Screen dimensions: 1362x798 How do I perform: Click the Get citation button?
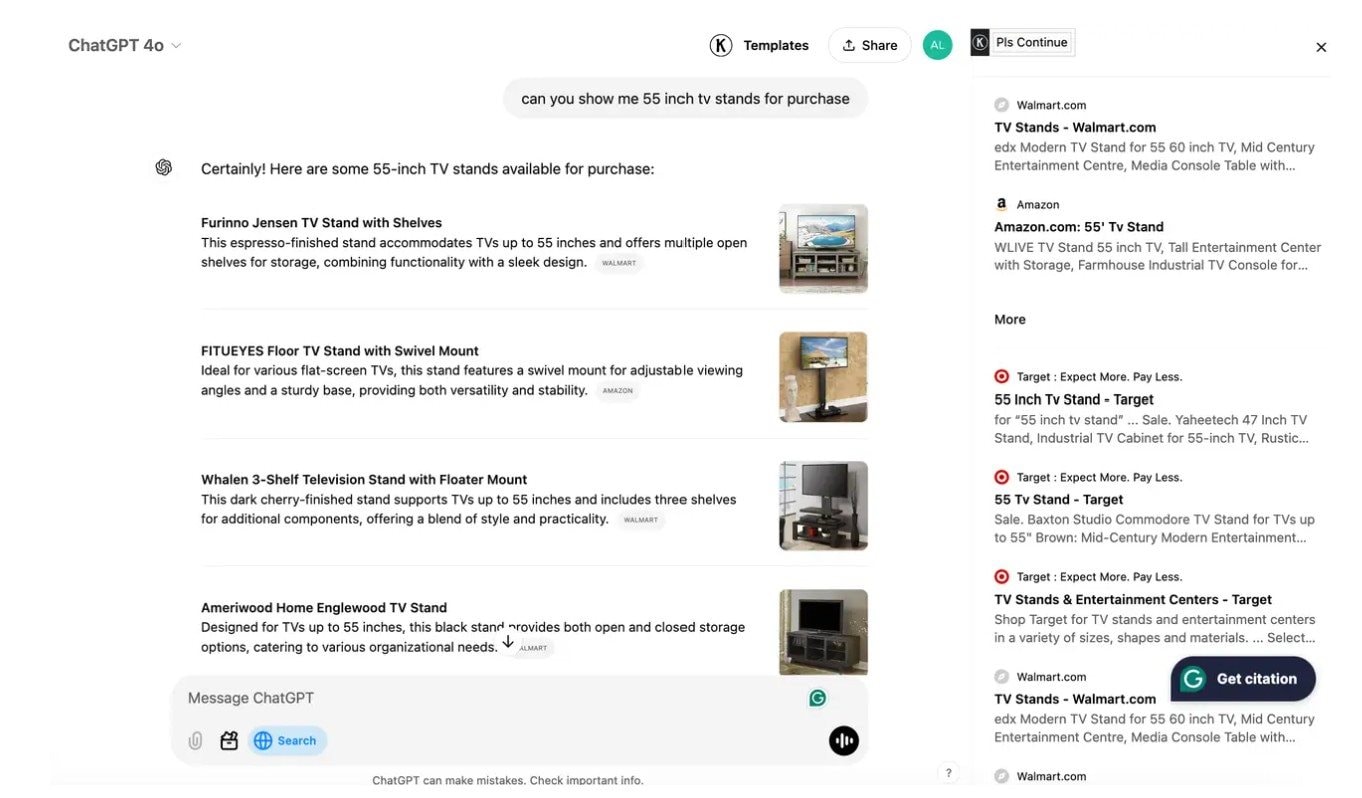click(1243, 679)
